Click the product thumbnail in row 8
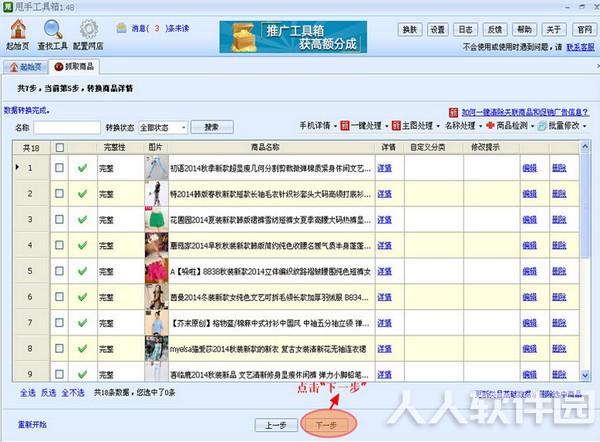 click(157, 348)
